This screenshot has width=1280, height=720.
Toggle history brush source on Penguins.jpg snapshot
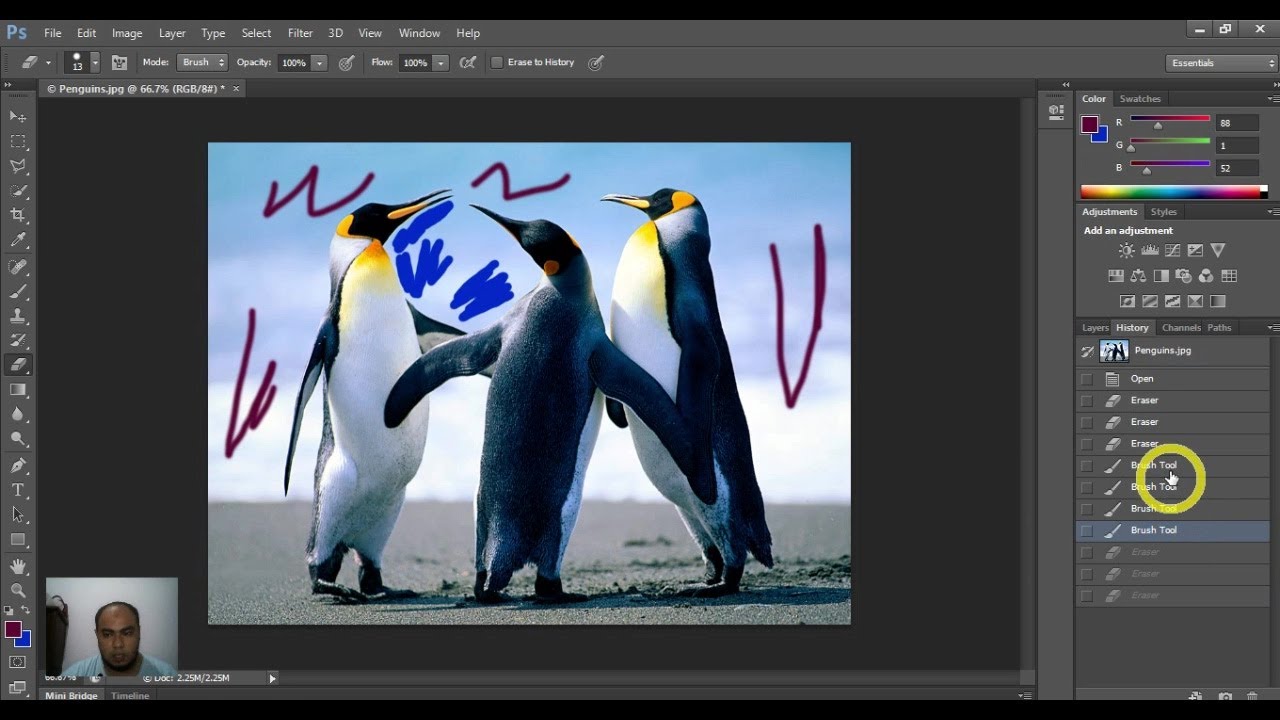[x=1087, y=351]
